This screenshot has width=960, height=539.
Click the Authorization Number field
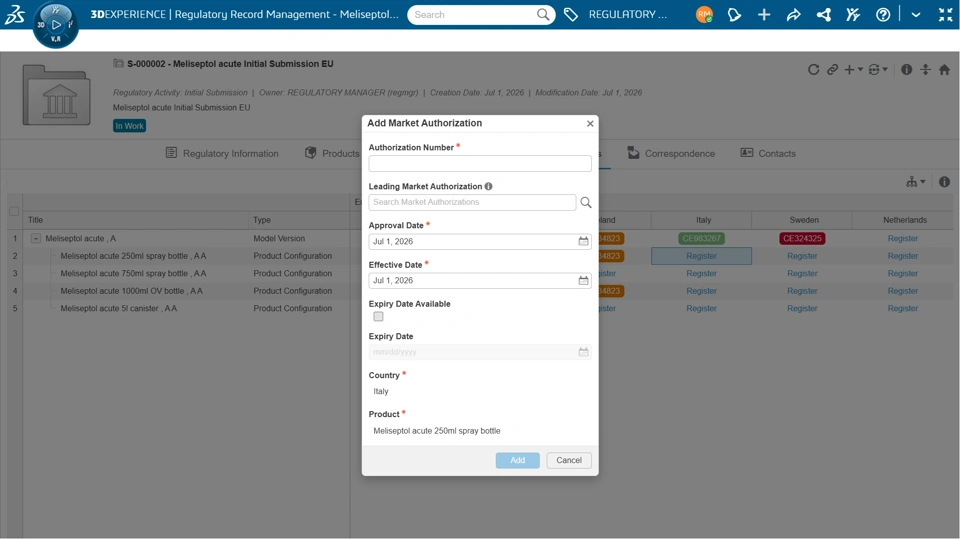480,164
